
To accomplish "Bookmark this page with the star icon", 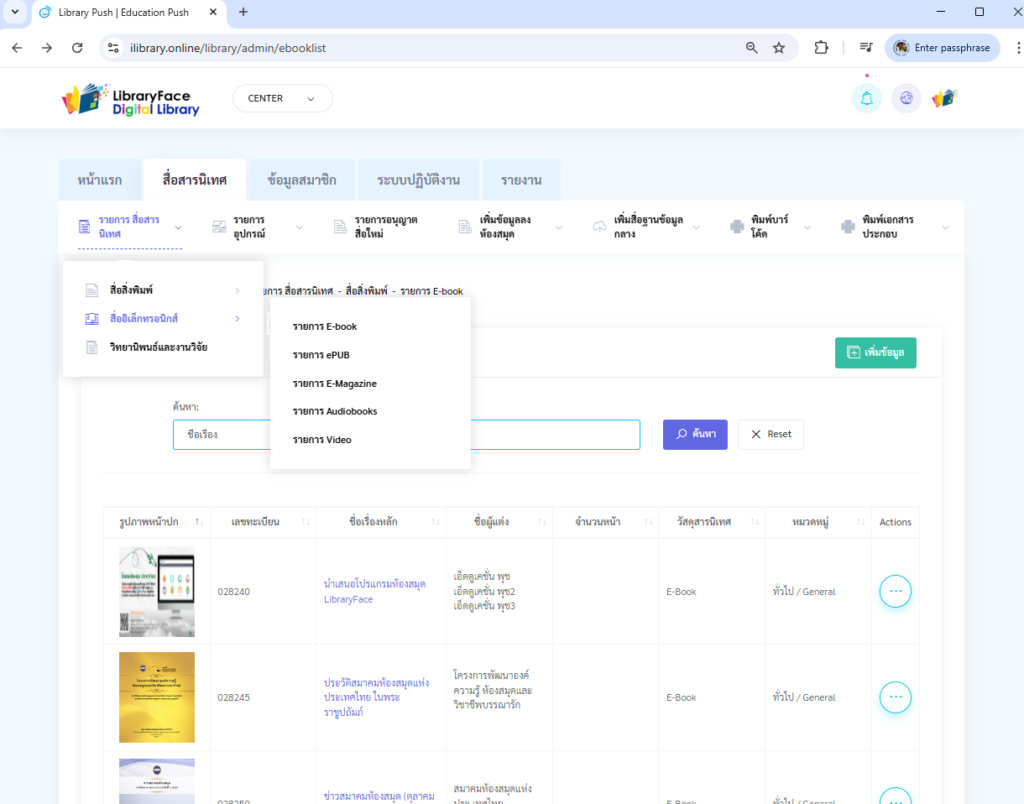I will 779,48.
